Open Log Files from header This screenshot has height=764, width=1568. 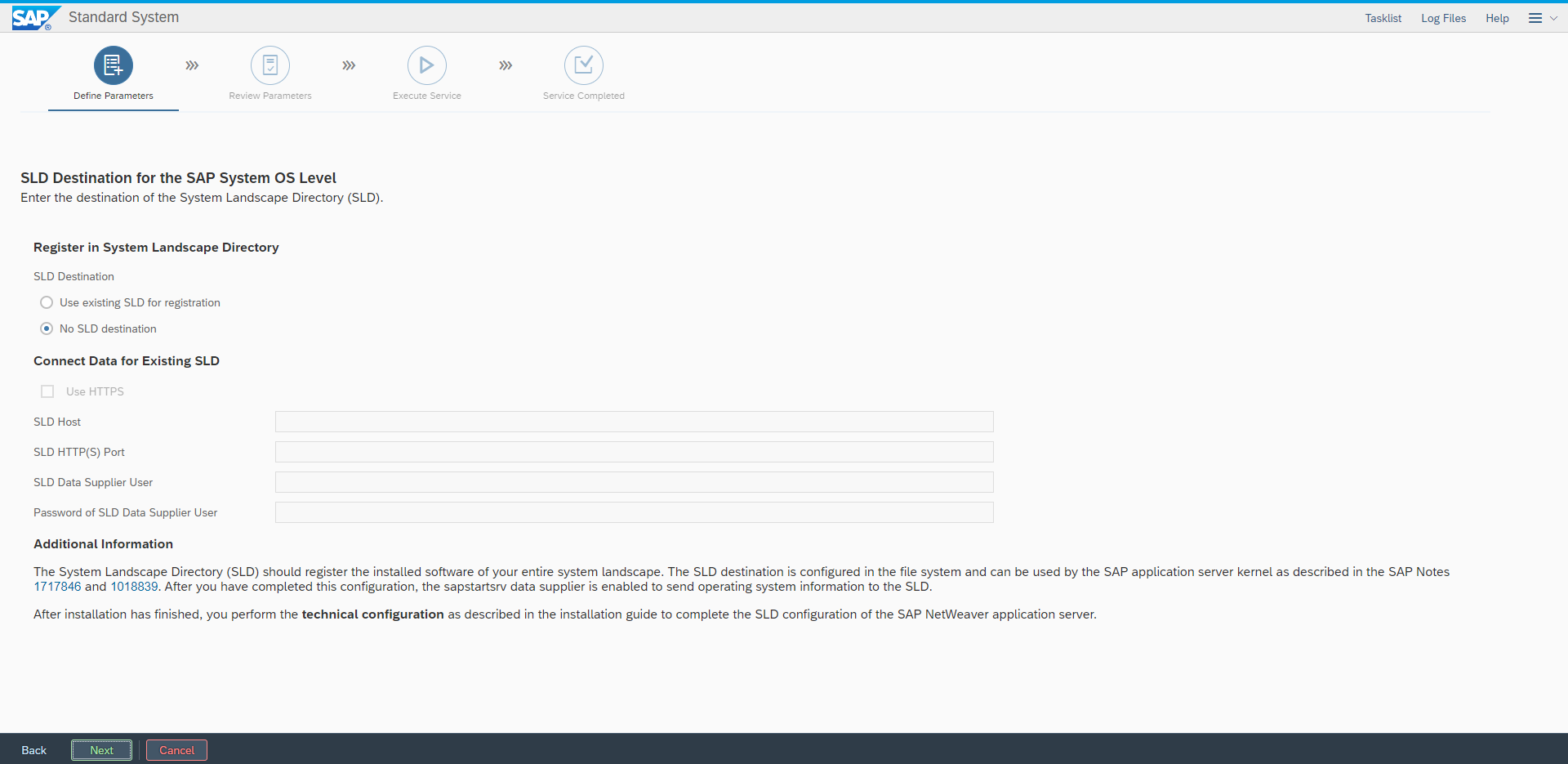pos(1443,18)
